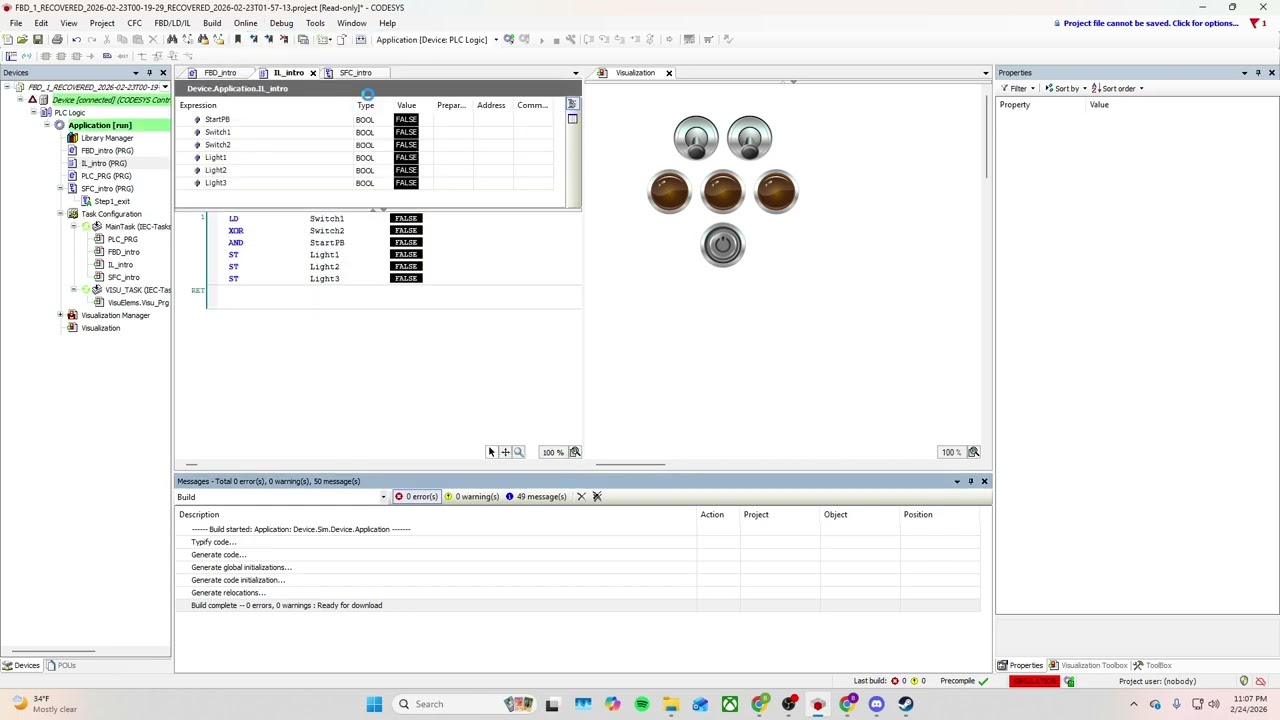This screenshot has height=720, width=1280.
Task: Open the Sort by dropdown in Properties
Action: (x=1066, y=88)
